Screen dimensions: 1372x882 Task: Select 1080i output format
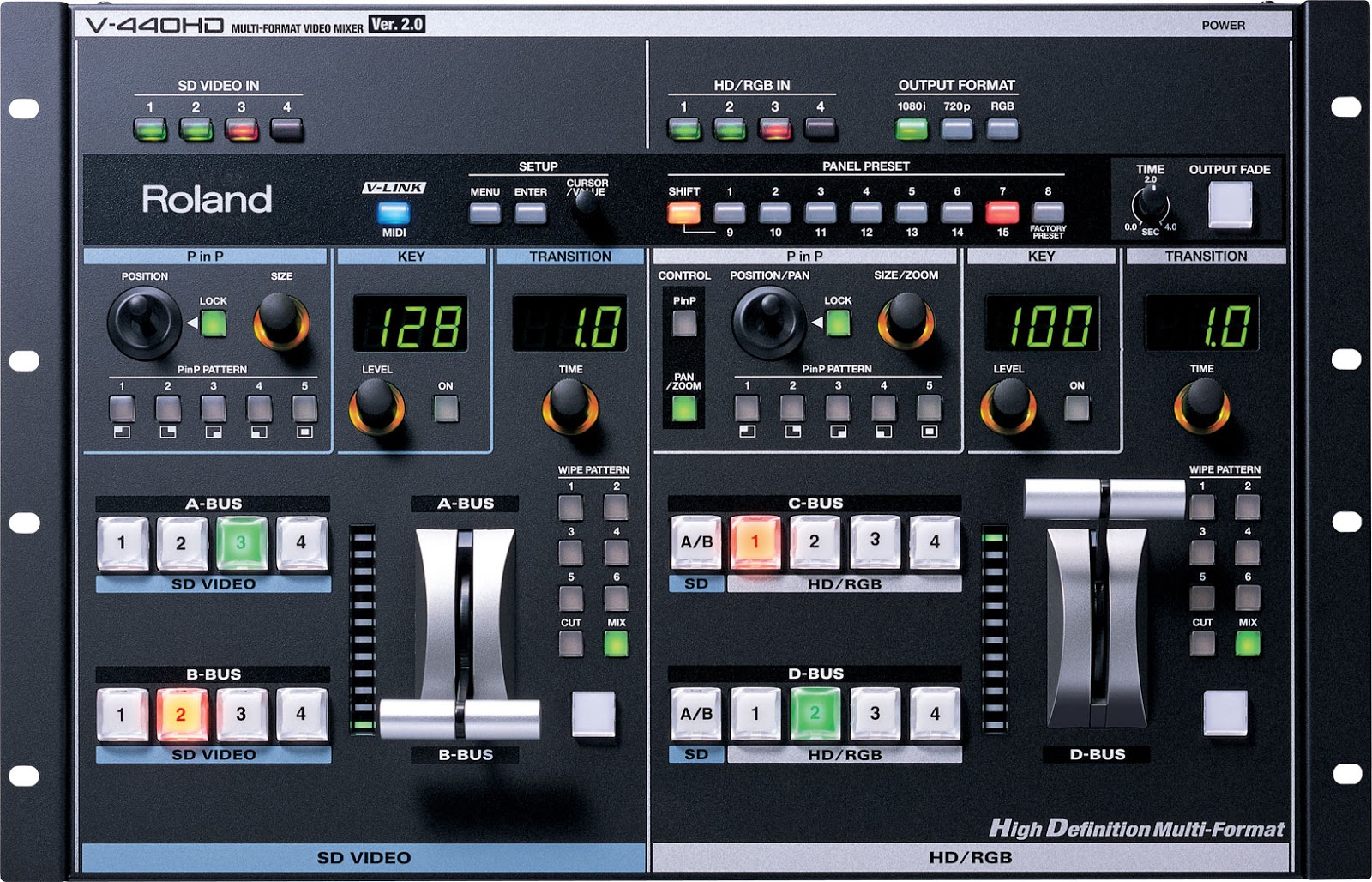click(x=911, y=127)
